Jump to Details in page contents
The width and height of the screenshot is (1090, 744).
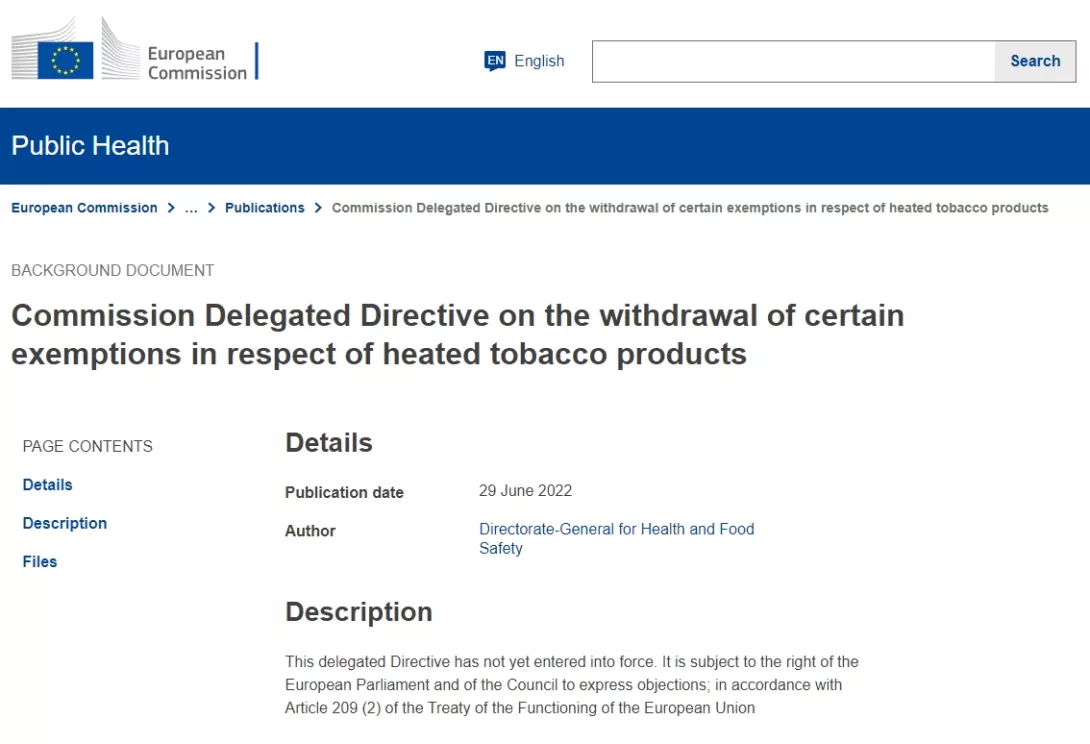(x=47, y=485)
